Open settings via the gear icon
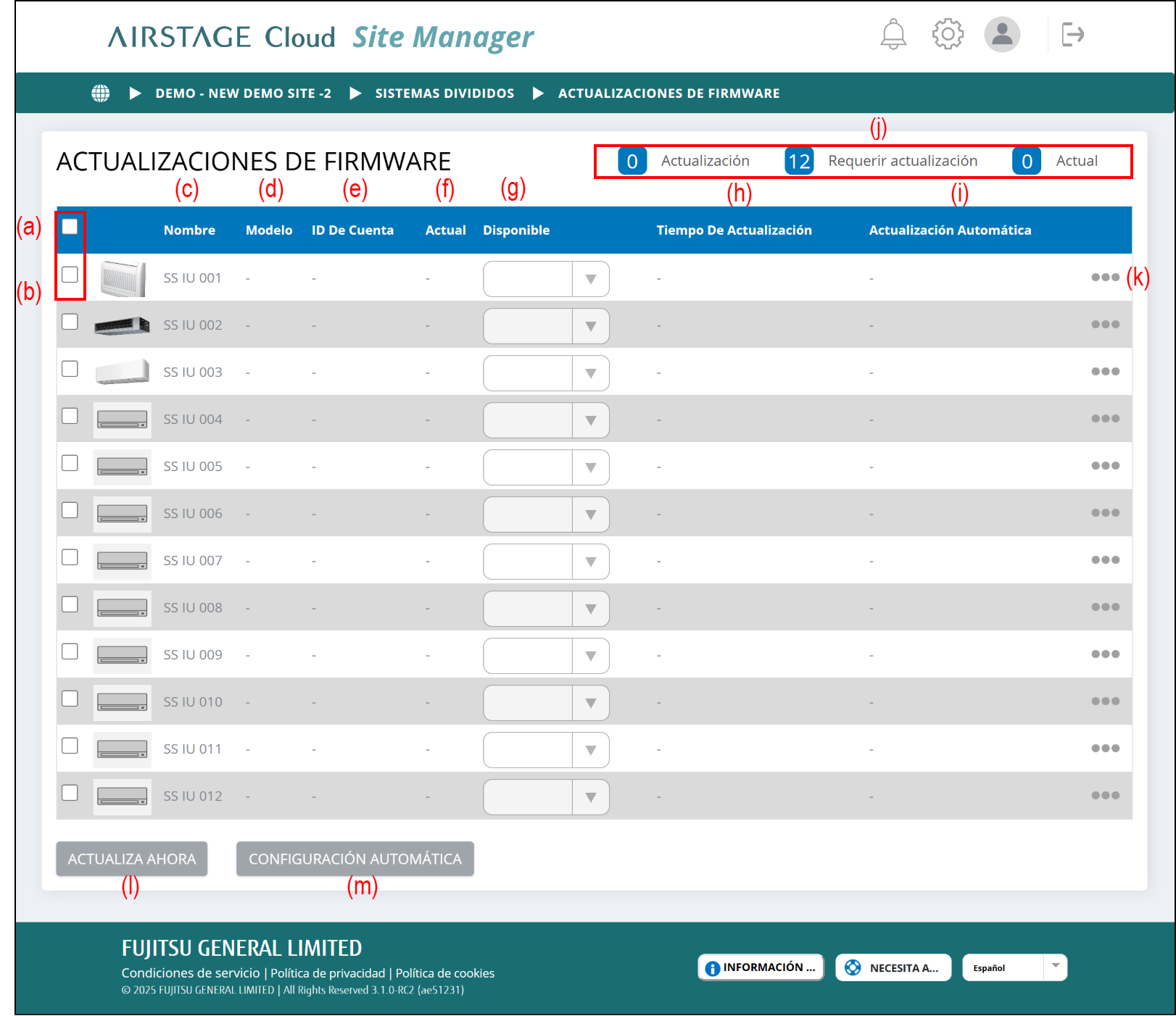 click(x=948, y=34)
